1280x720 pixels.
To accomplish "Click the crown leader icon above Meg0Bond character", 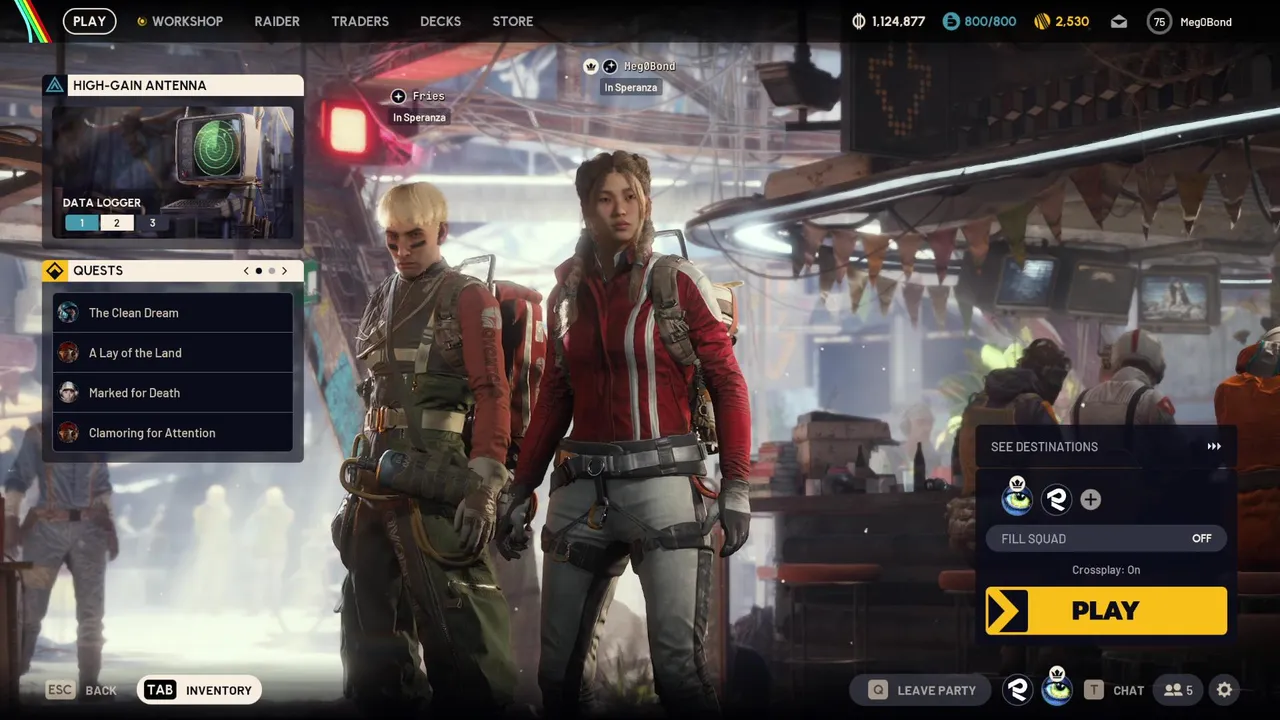I will click(x=590, y=66).
